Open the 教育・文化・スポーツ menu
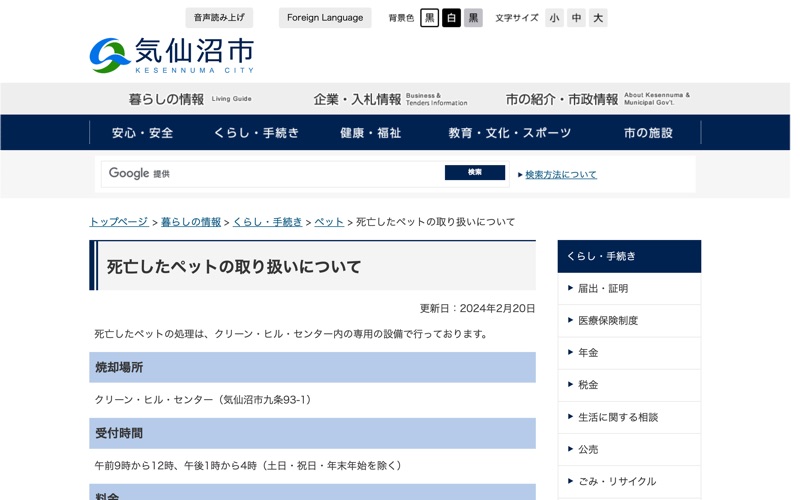This screenshot has width=800, height=500. (510, 133)
